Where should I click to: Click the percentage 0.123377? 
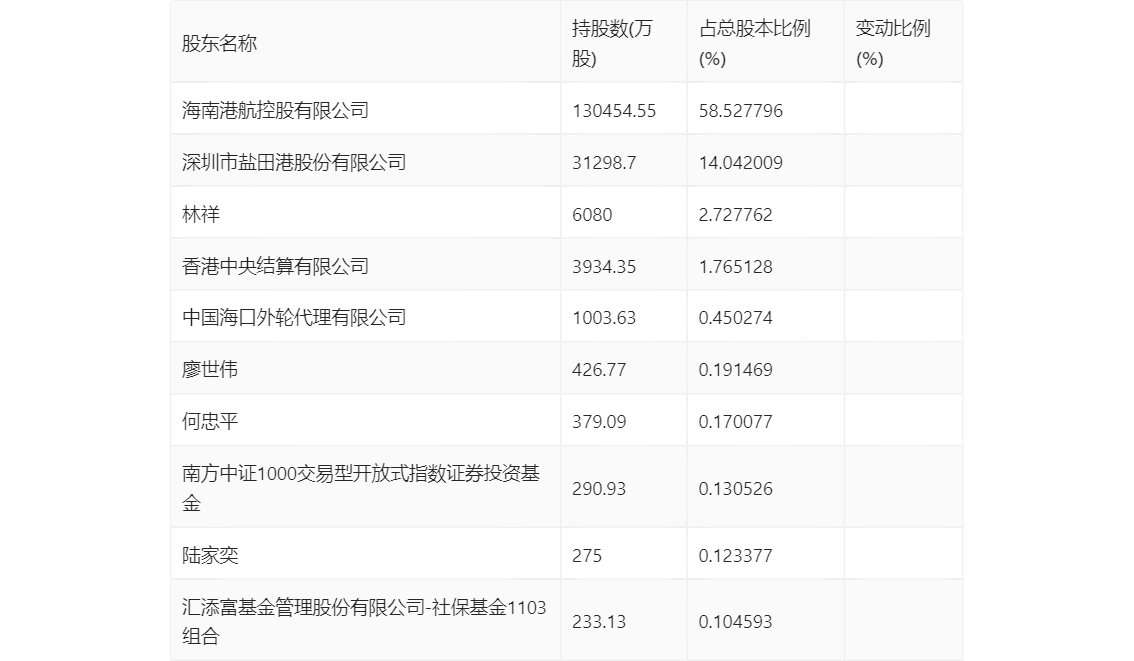pos(736,555)
